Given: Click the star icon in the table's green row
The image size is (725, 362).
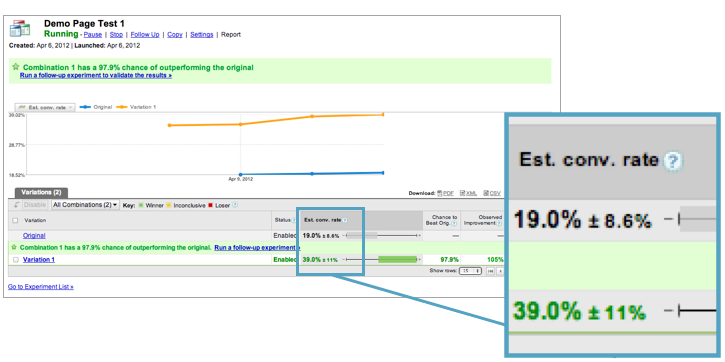Looking at the screenshot, I should coord(15,247).
